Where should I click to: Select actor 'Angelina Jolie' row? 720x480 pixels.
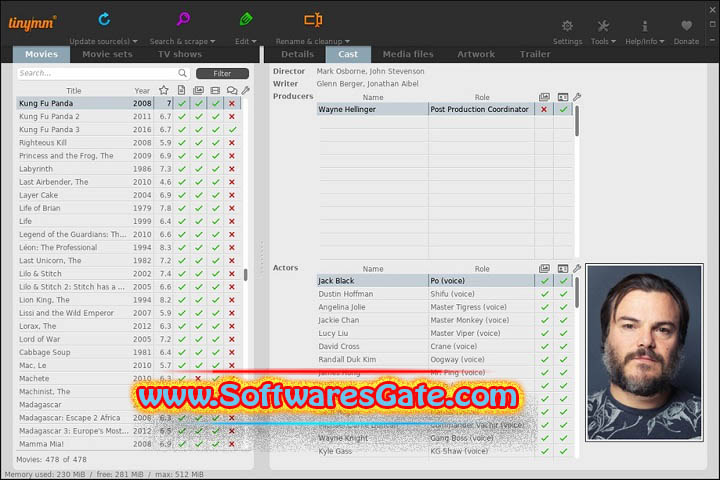[444, 307]
